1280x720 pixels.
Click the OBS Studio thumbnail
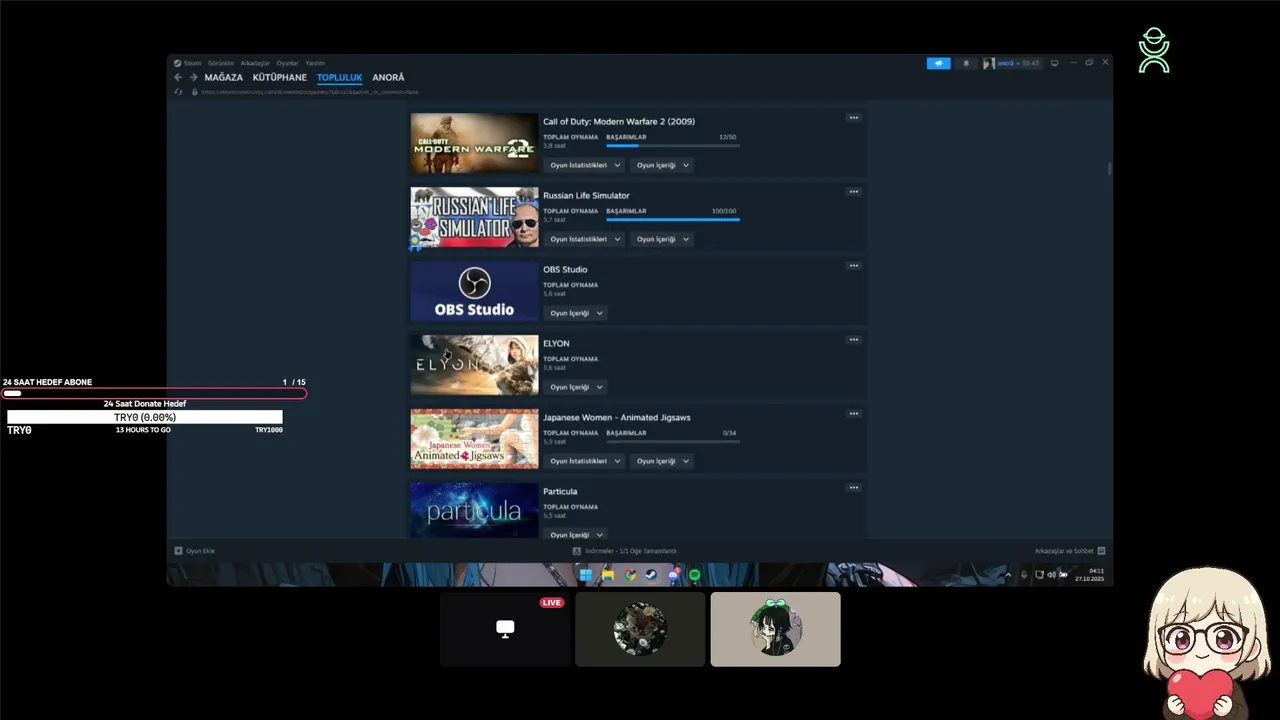coord(474,291)
